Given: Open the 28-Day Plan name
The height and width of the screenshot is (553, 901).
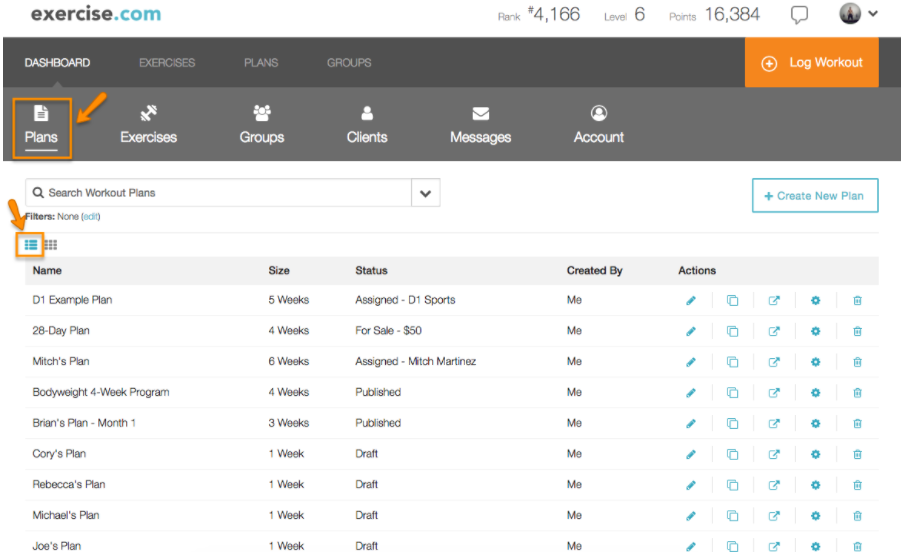Looking at the screenshot, I should [x=61, y=331].
